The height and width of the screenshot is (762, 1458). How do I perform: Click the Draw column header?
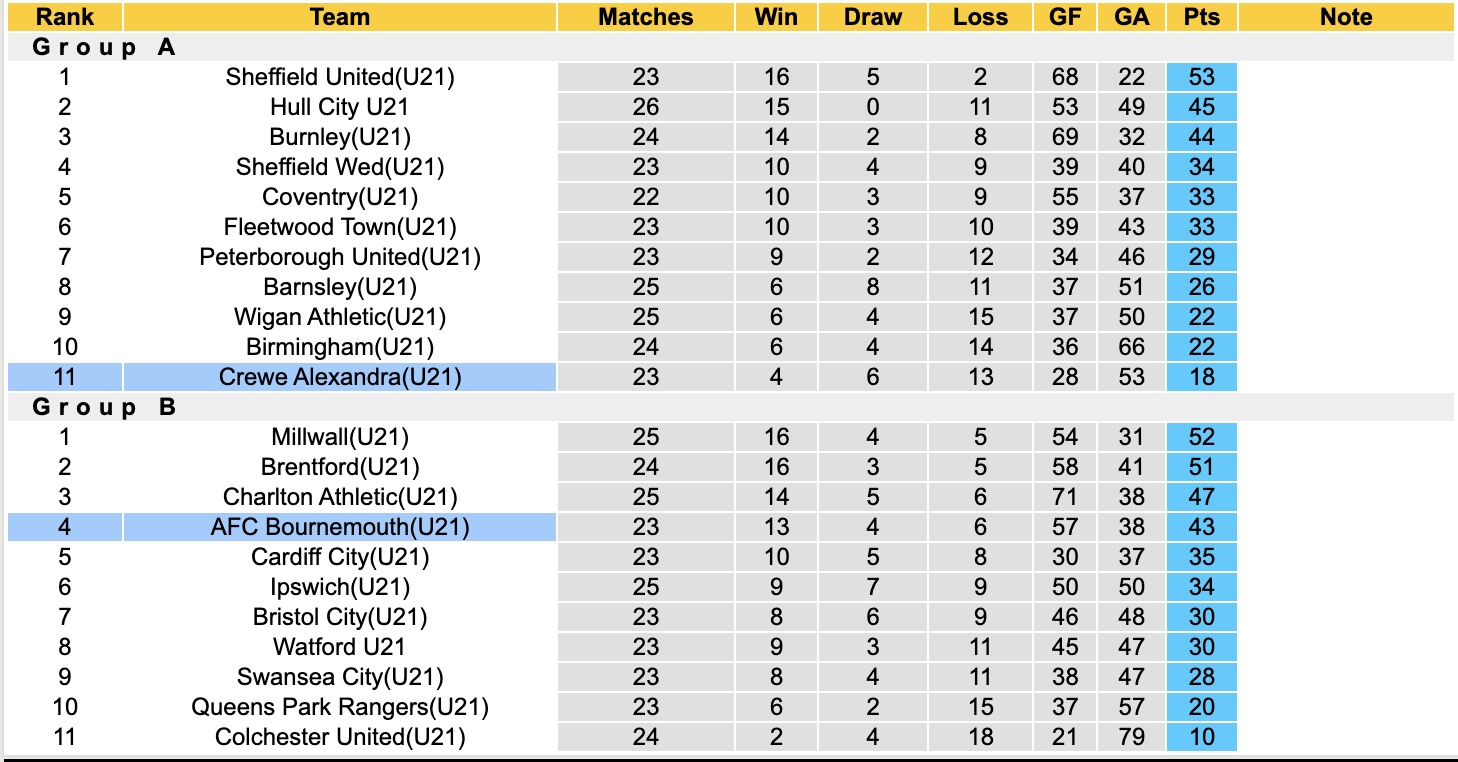873,17
